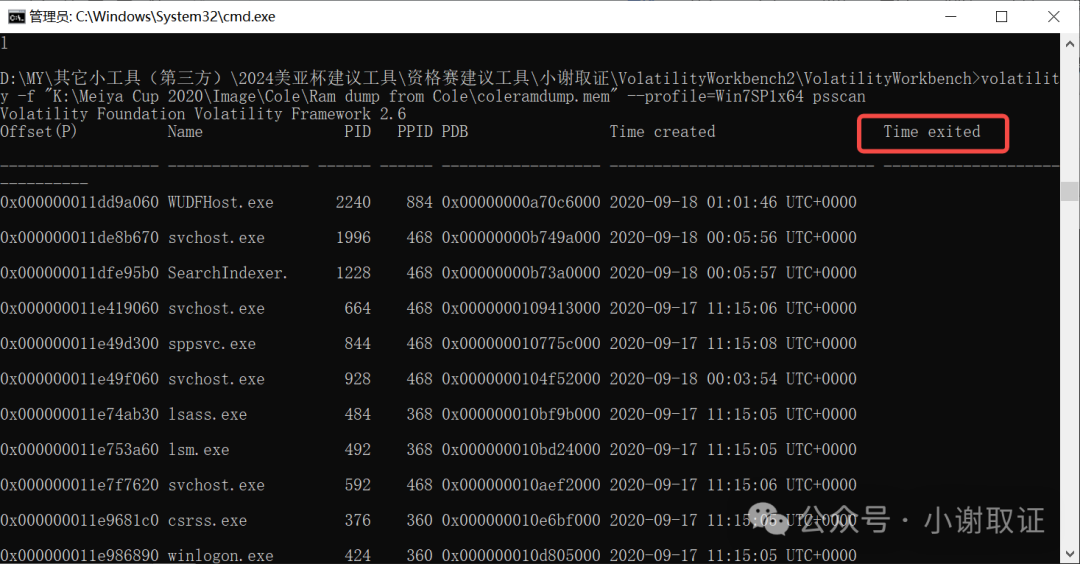The image size is (1080, 564).
Task: Click PDB value '0x000000010e6bf000'
Action: [521, 521]
